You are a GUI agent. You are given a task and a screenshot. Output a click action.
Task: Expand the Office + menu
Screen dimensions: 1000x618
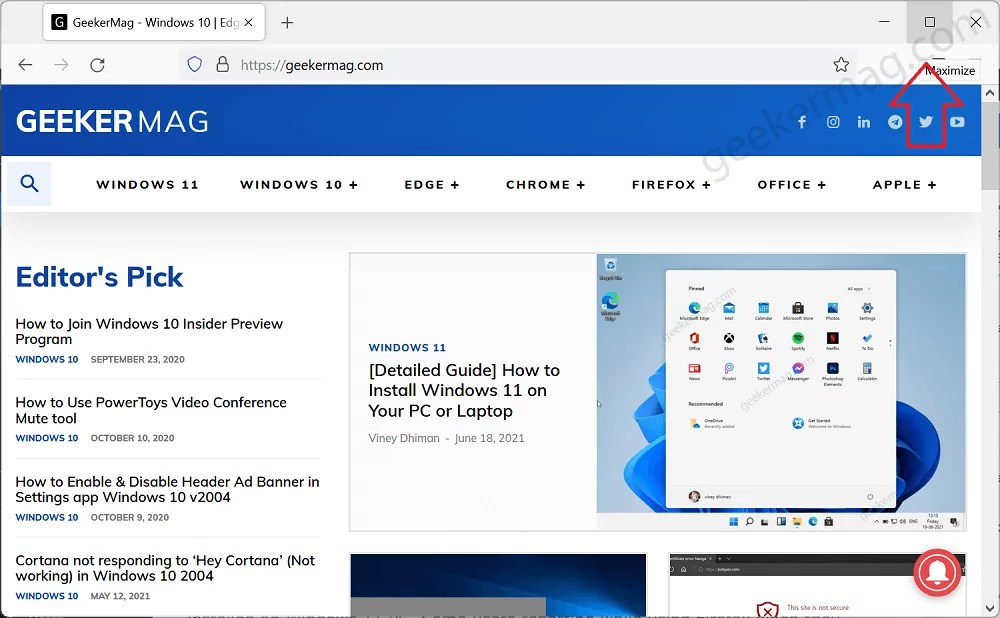(x=792, y=184)
